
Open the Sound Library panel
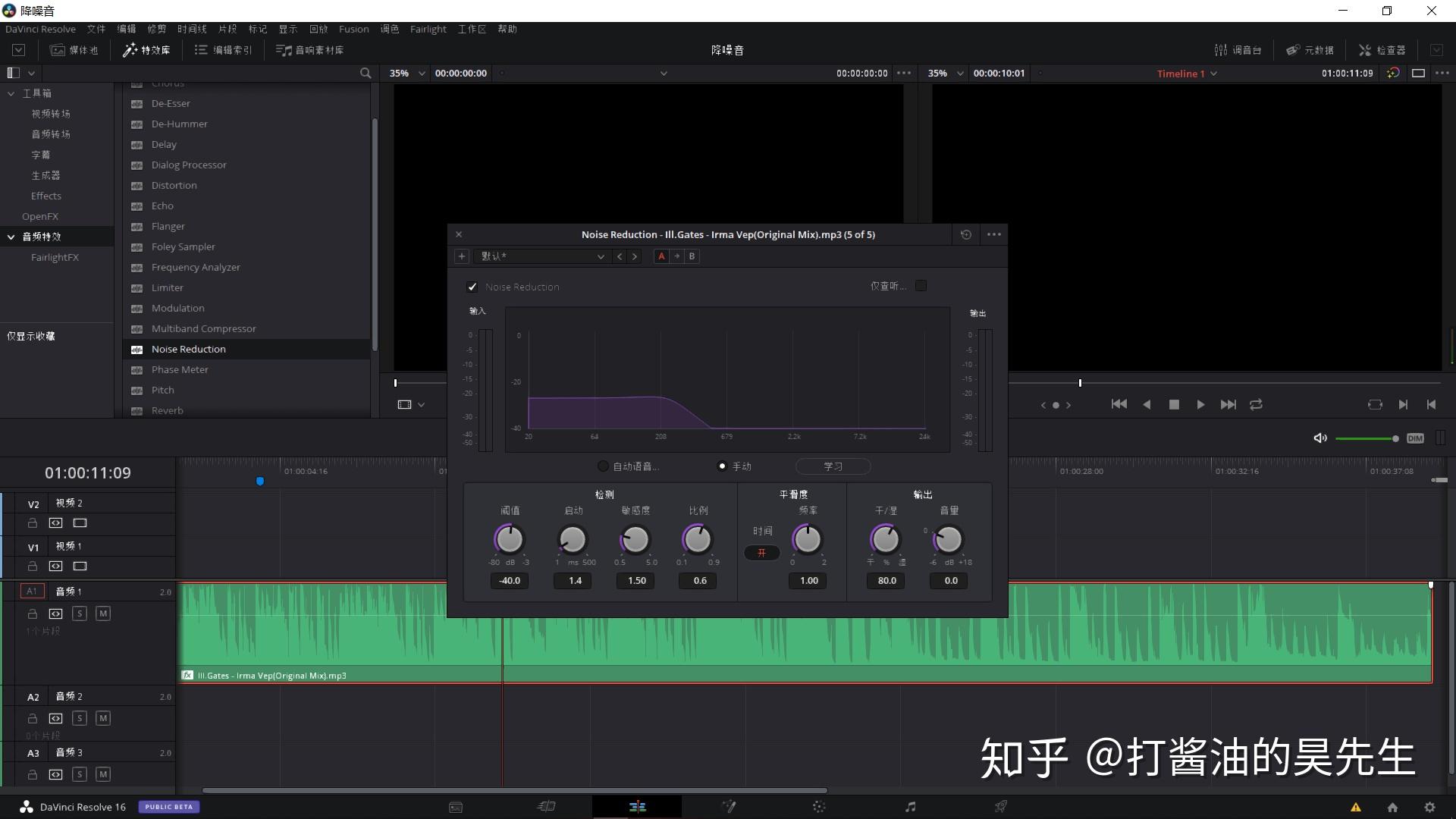pos(309,50)
